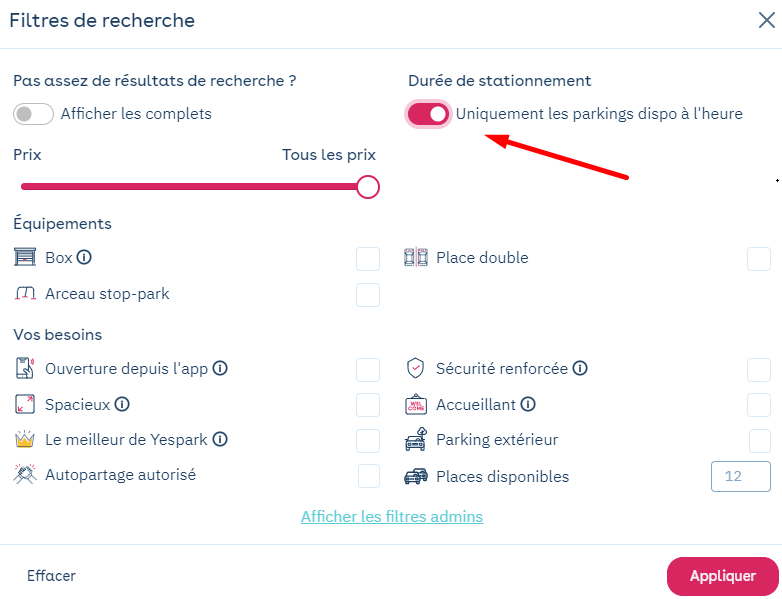This screenshot has width=782, height=599.
Task: Select the Parking extérieur checkbox
Action: [760, 441]
